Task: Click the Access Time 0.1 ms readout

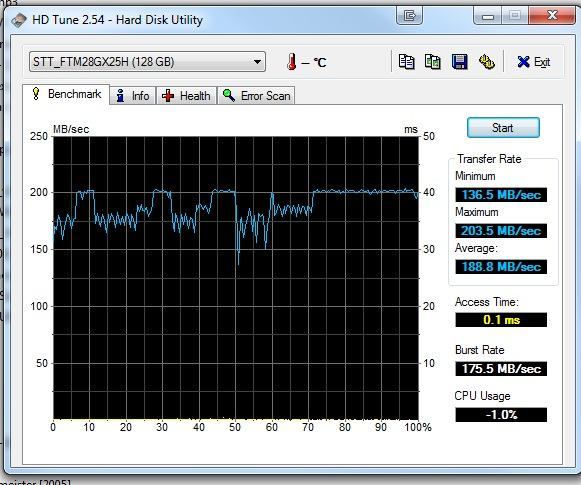Action: point(501,320)
